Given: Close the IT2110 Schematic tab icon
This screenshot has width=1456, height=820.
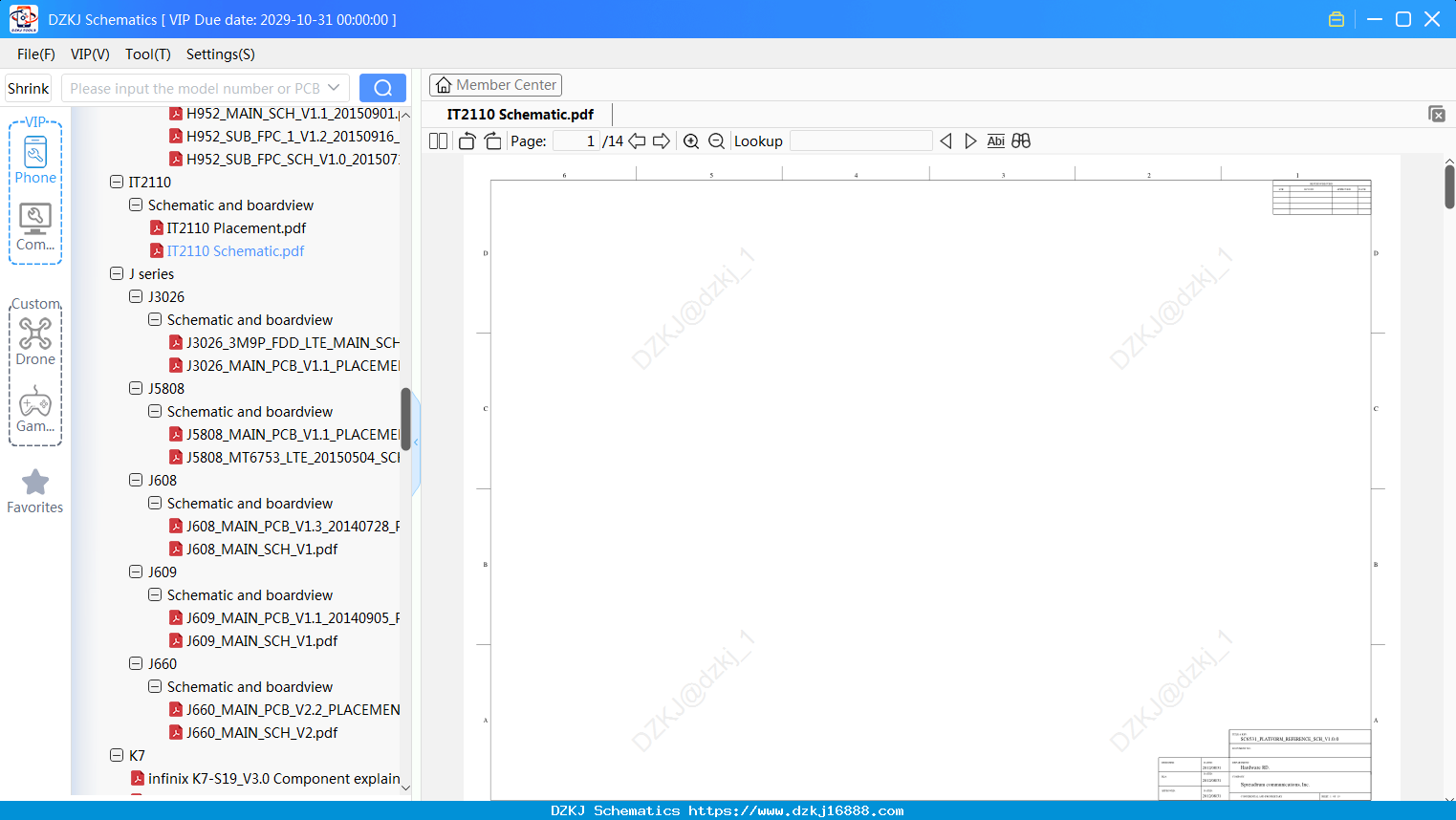Looking at the screenshot, I should click(x=1437, y=114).
